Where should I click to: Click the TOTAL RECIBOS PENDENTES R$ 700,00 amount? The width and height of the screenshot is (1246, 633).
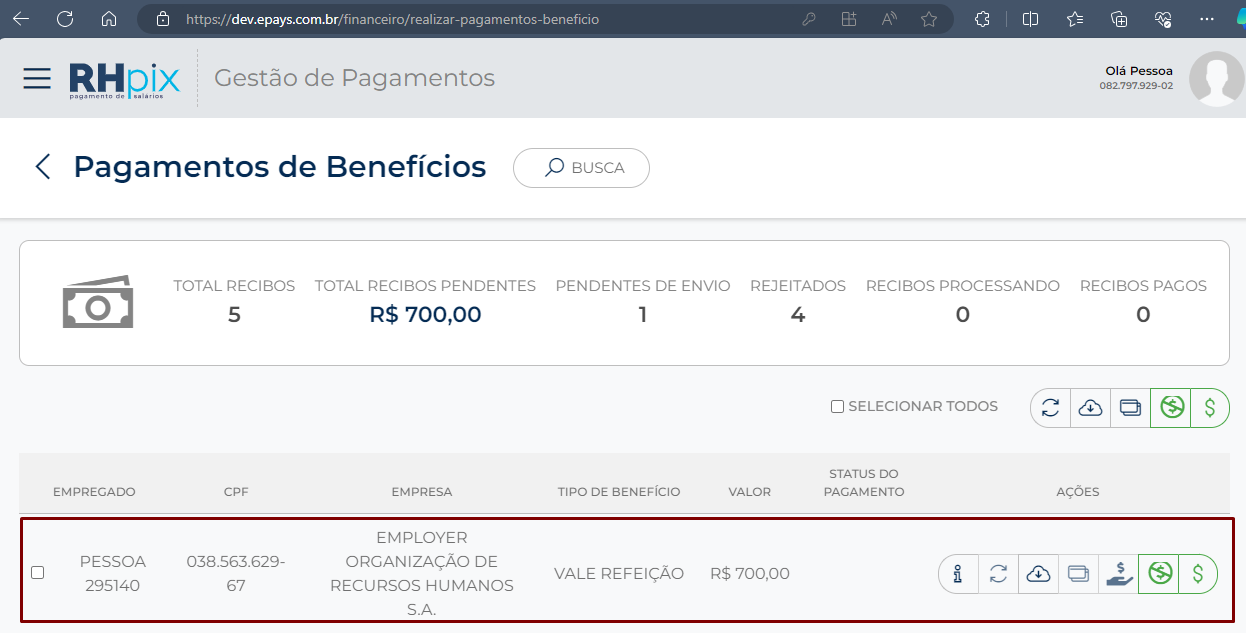tap(425, 315)
